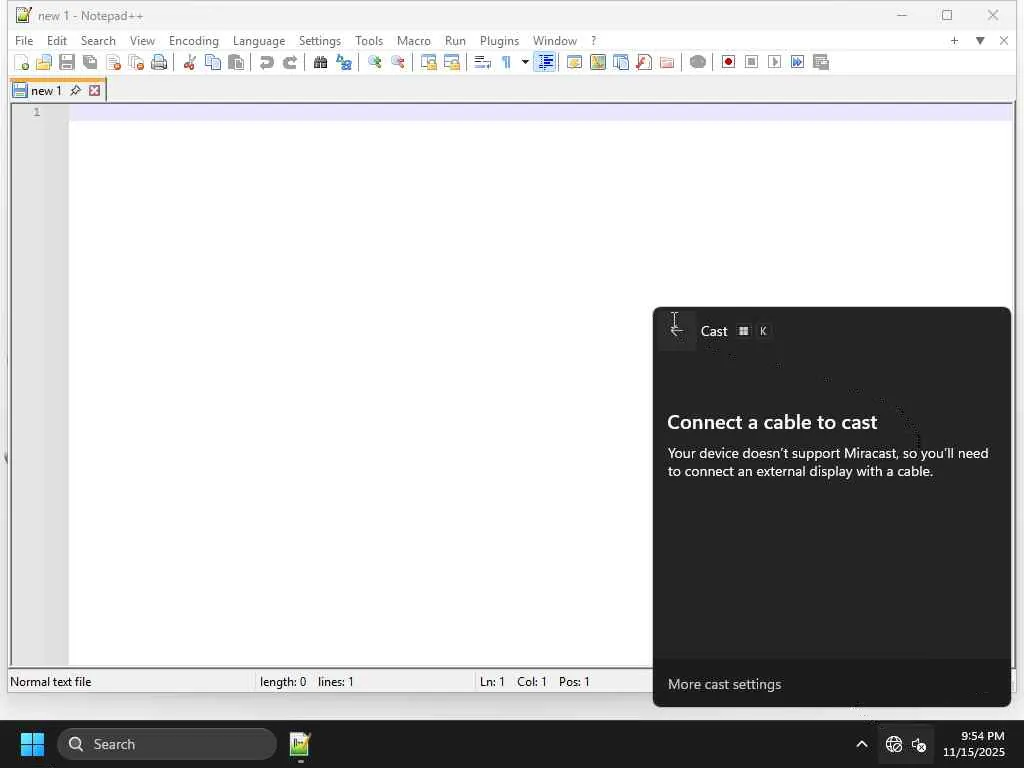Open the File menu

[24, 40]
